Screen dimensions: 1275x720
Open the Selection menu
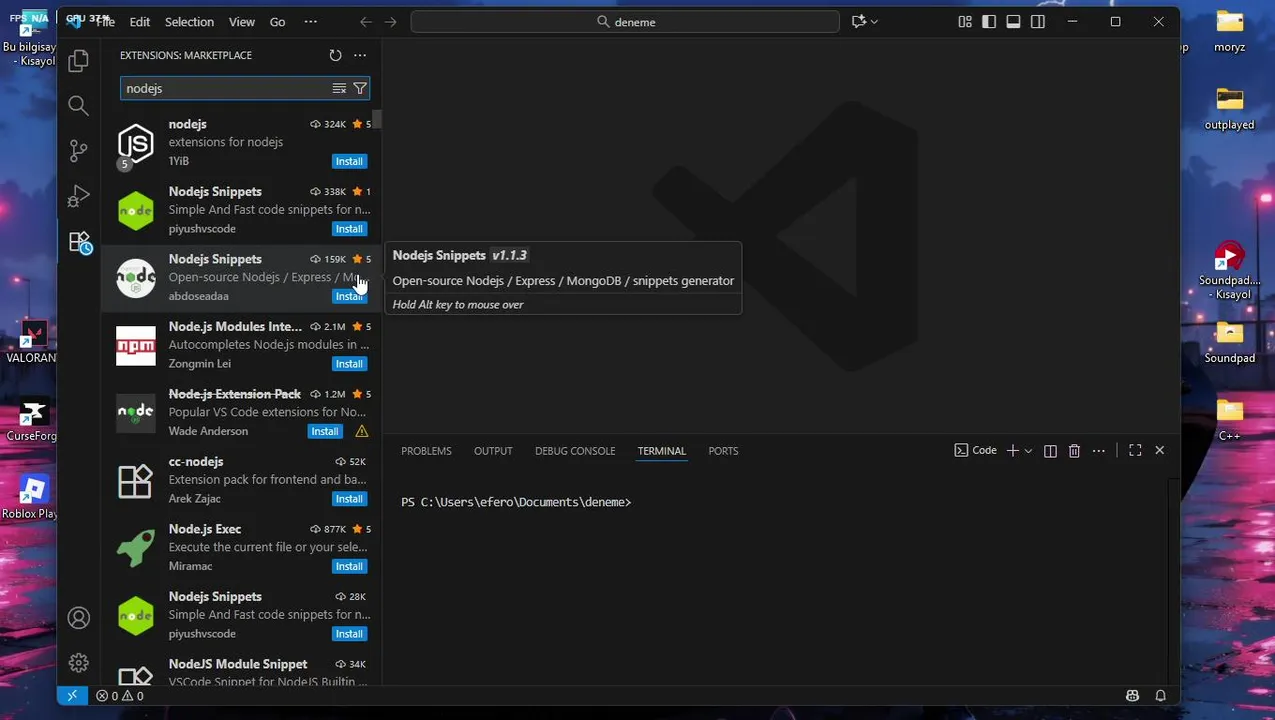point(189,21)
